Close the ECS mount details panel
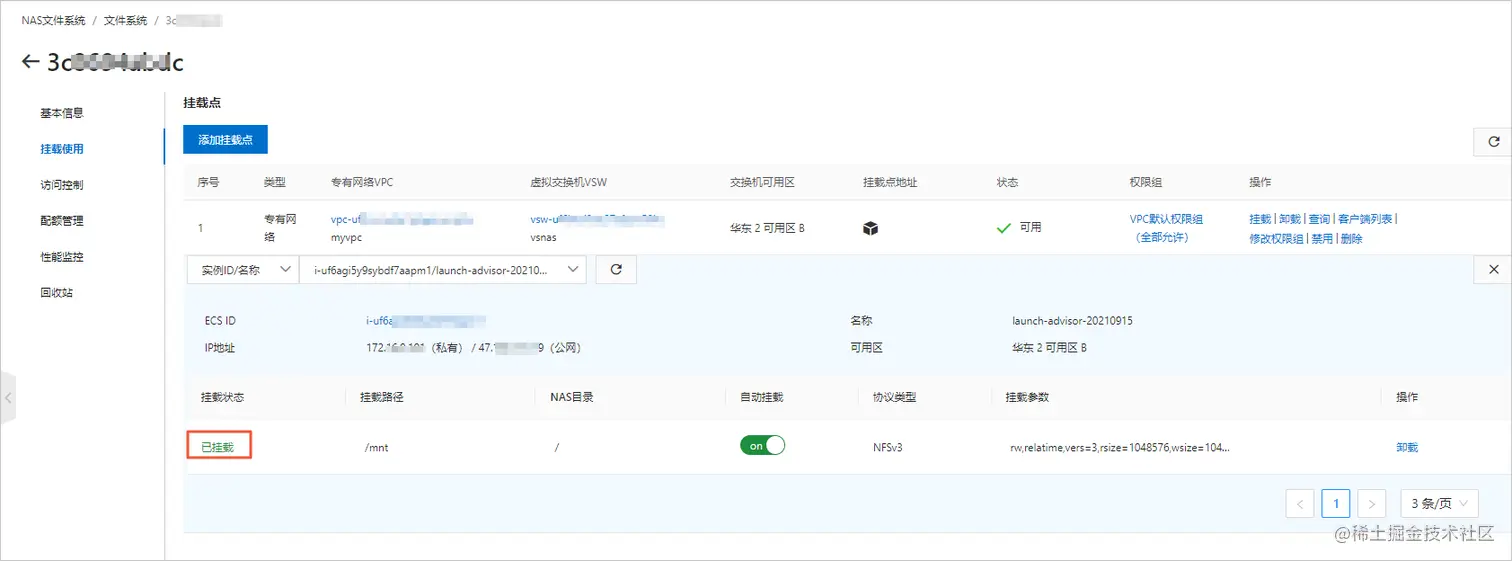The width and height of the screenshot is (1512, 561). coord(1493,269)
